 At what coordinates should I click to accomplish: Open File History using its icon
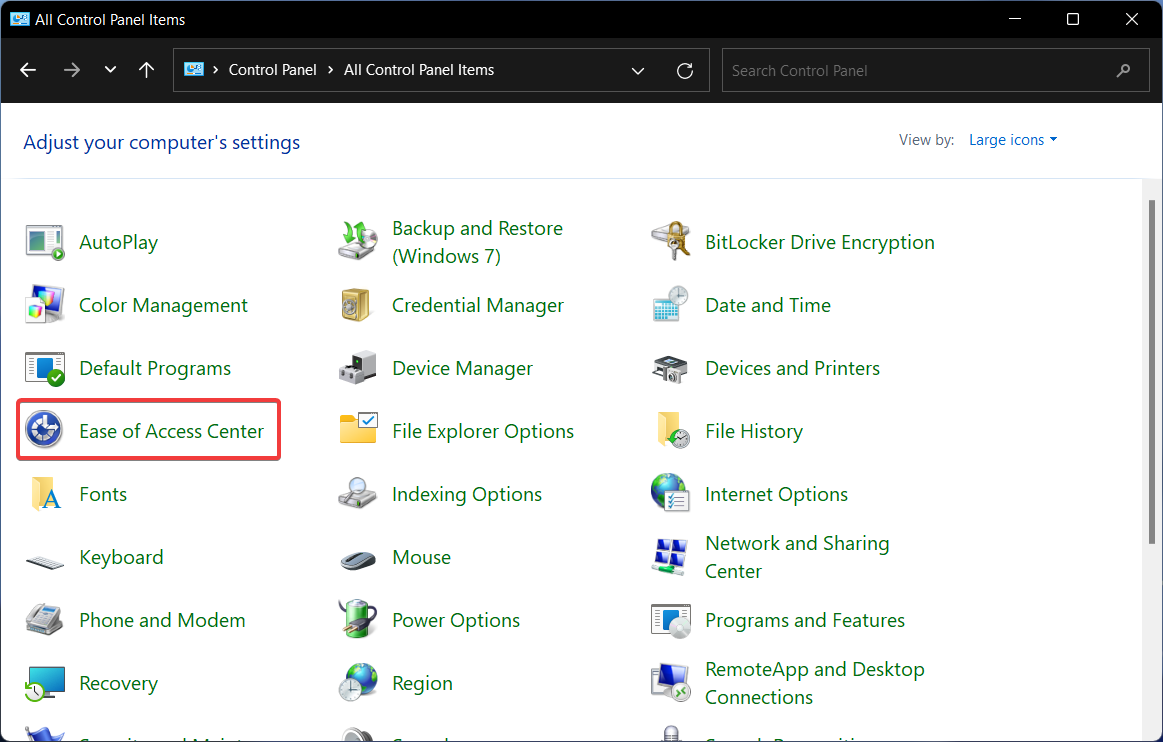pos(670,430)
